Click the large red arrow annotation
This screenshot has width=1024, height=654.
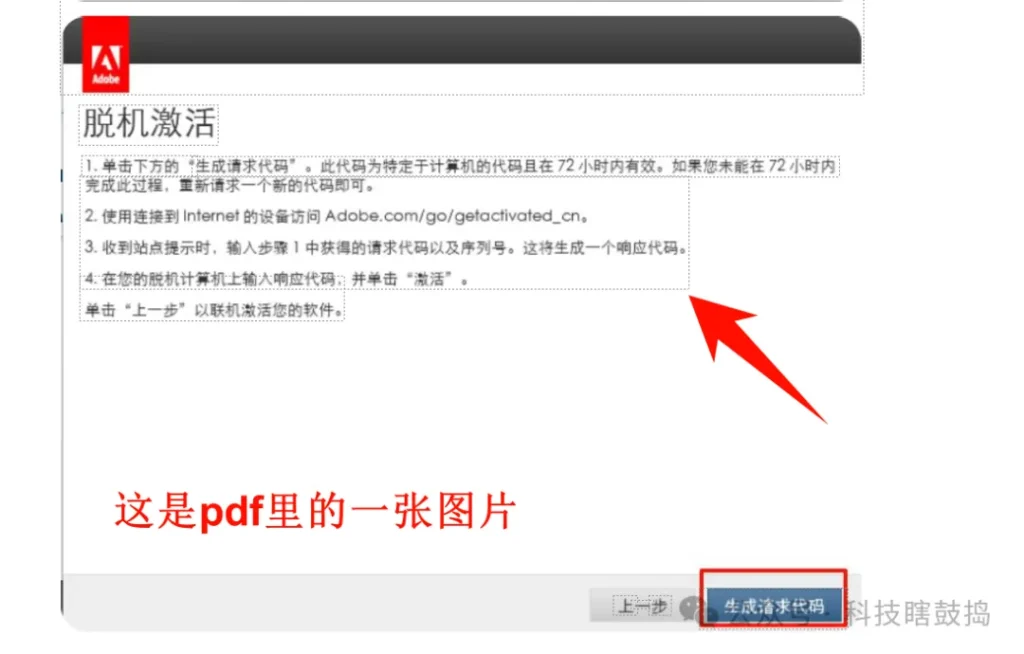click(x=756, y=358)
